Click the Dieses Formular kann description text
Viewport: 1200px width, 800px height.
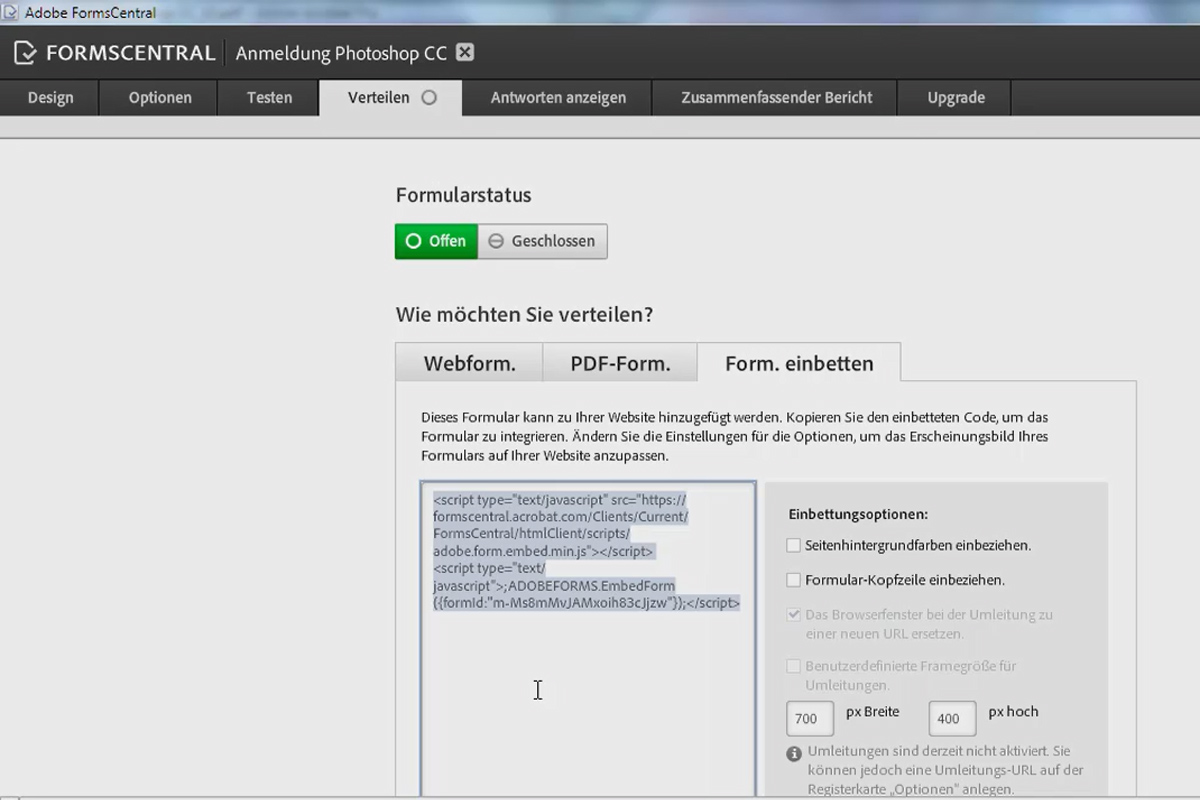(735, 436)
